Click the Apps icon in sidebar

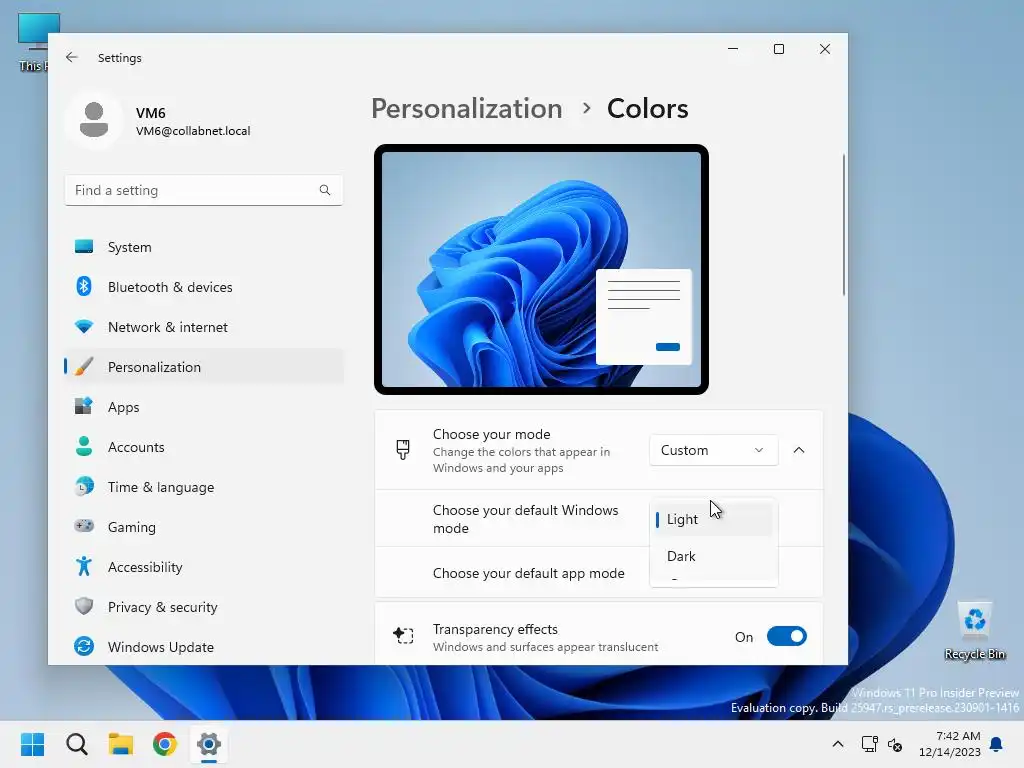coord(84,406)
